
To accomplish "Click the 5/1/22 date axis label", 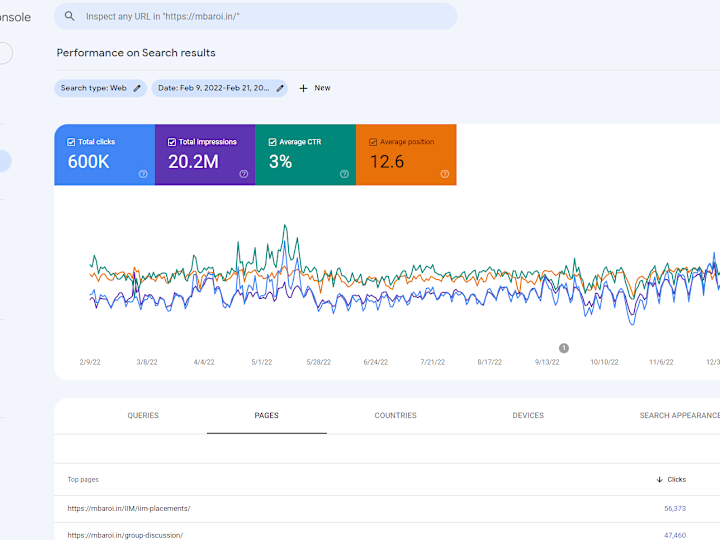I will tap(262, 362).
